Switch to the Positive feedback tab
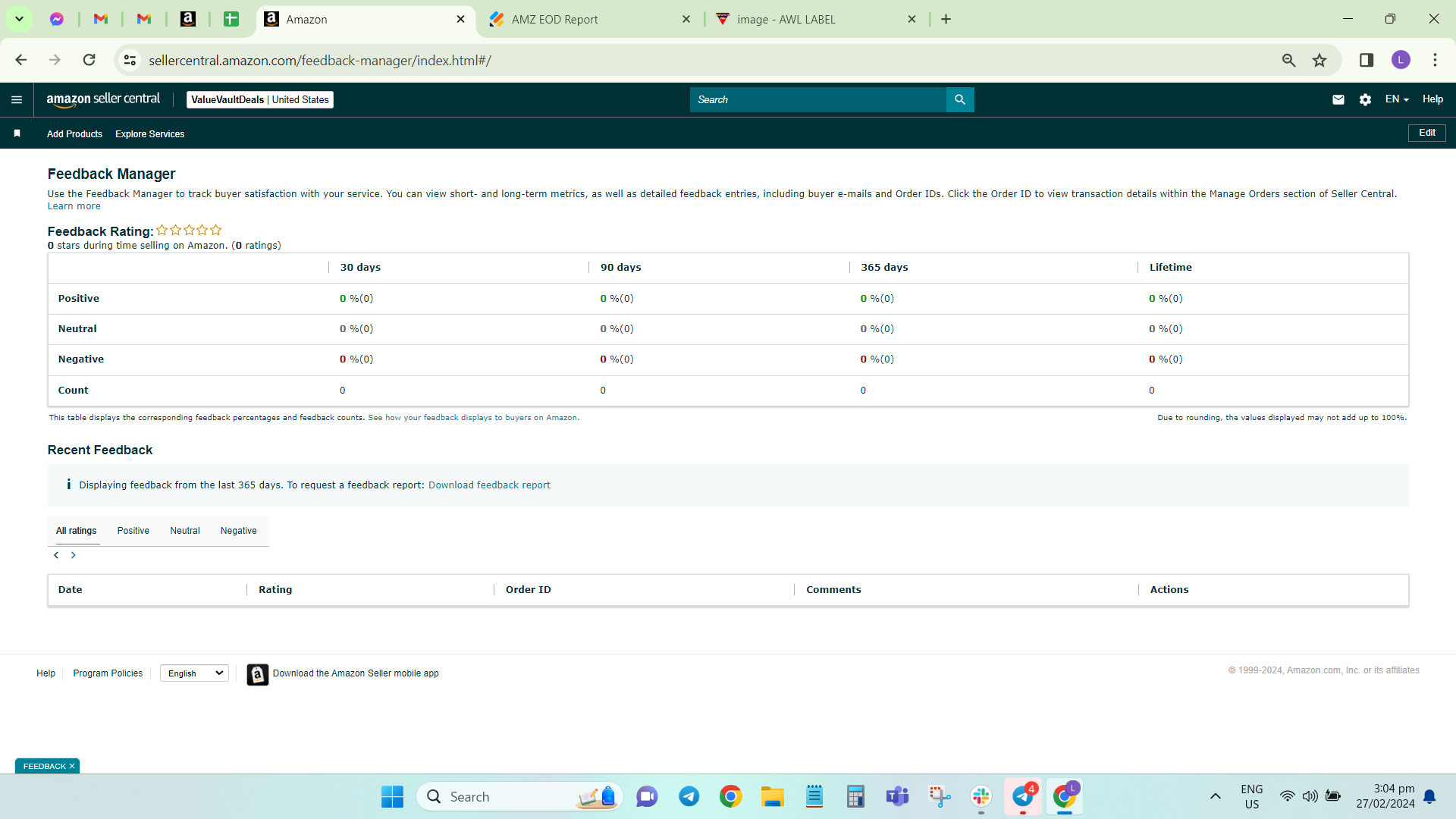The width and height of the screenshot is (1456, 819). click(x=133, y=531)
